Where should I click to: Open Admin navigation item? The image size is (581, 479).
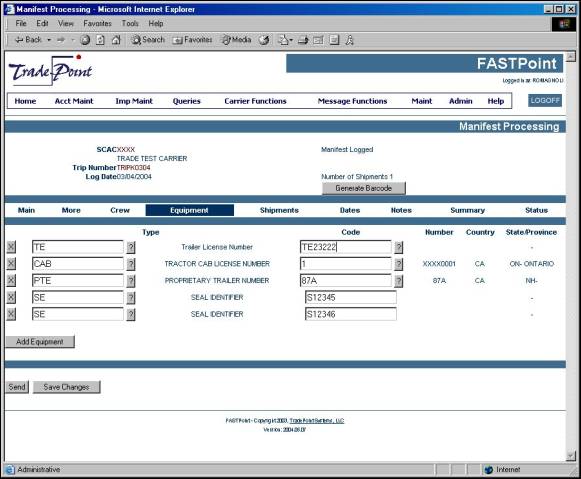click(x=461, y=101)
